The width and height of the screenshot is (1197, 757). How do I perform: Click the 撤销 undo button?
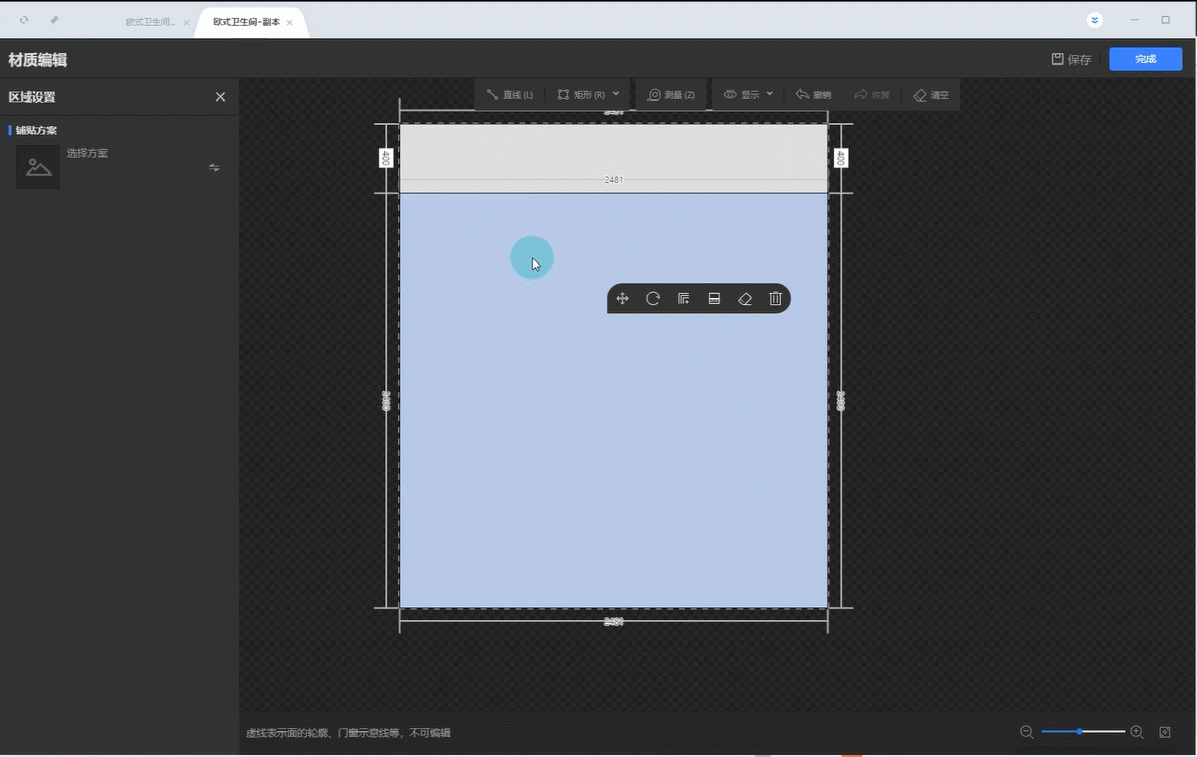point(813,95)
